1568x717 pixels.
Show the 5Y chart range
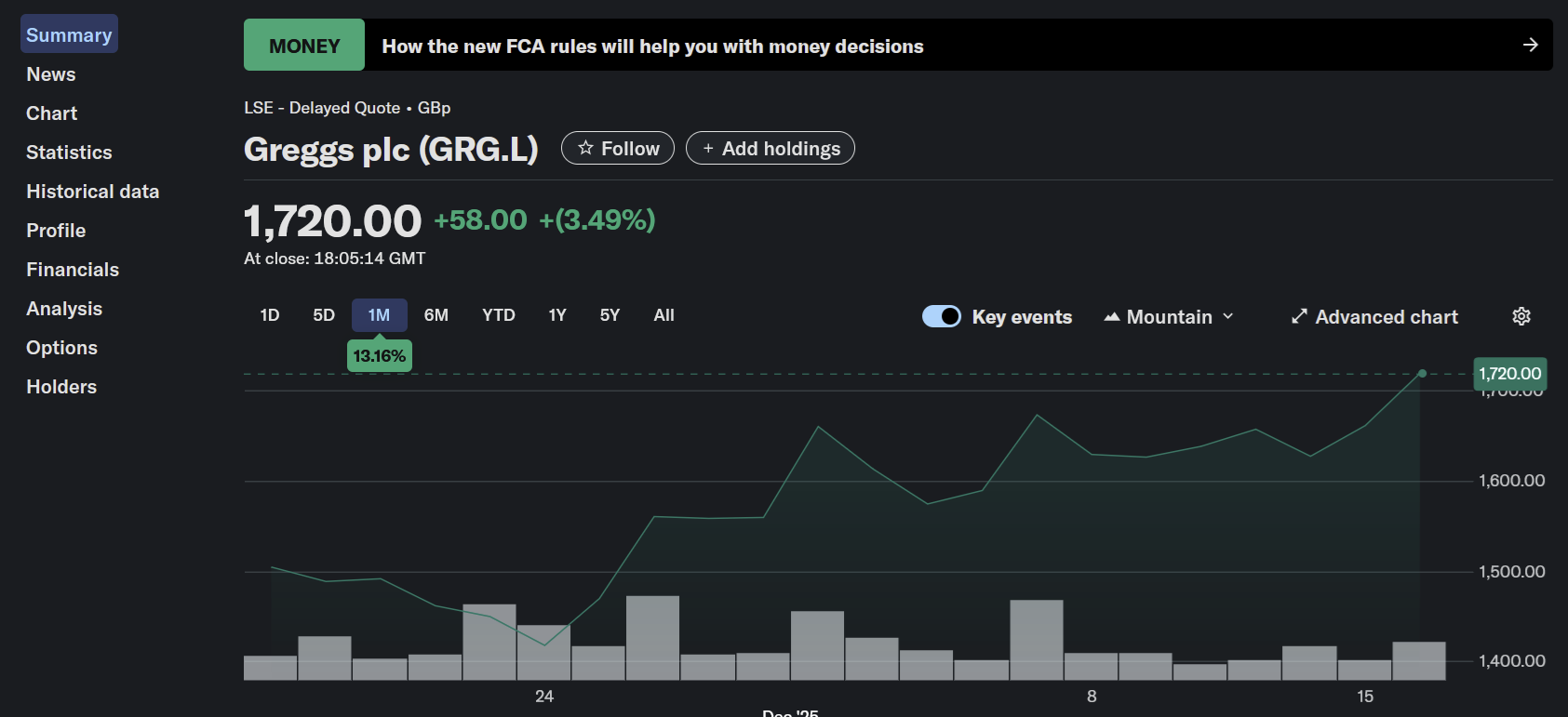coord(610,315)
